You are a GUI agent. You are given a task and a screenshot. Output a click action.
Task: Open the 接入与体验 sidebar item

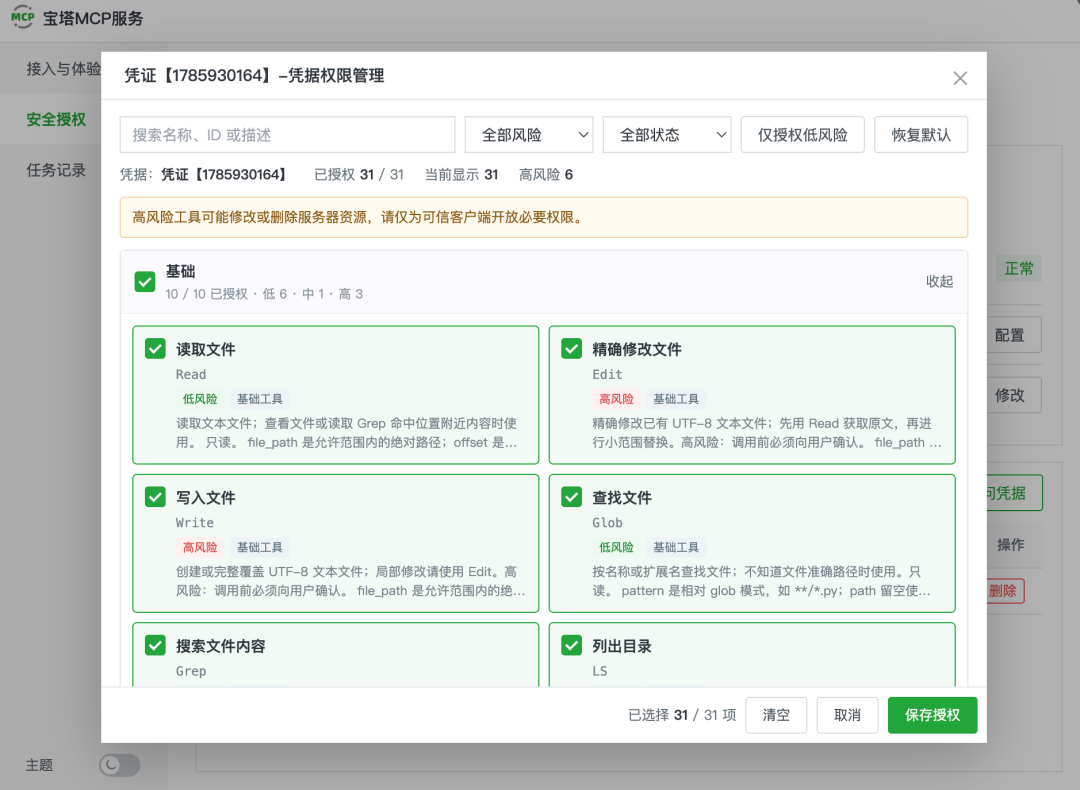pyautogui.click(x=63, y=69)
